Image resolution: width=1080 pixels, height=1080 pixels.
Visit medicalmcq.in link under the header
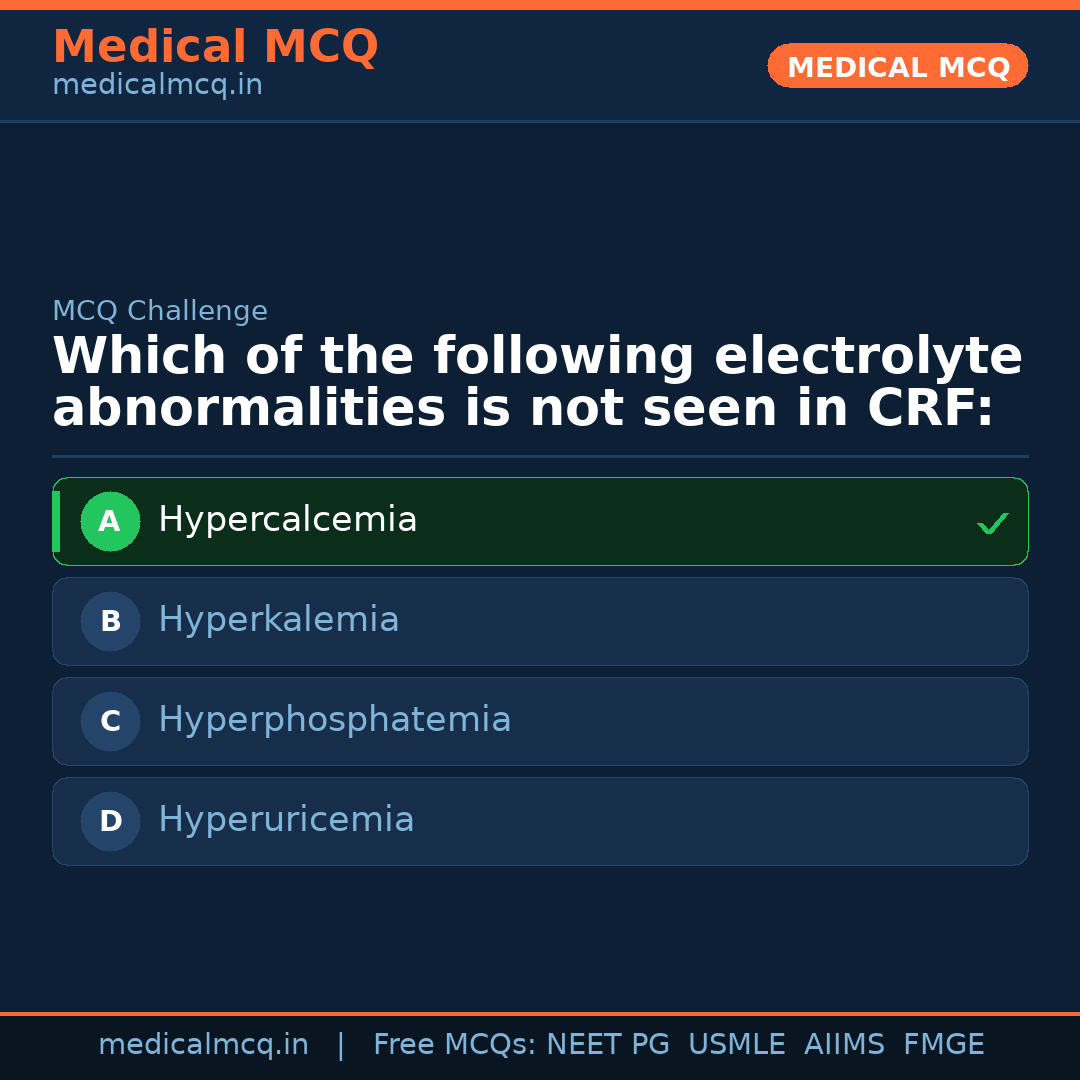tap(157, 86)
